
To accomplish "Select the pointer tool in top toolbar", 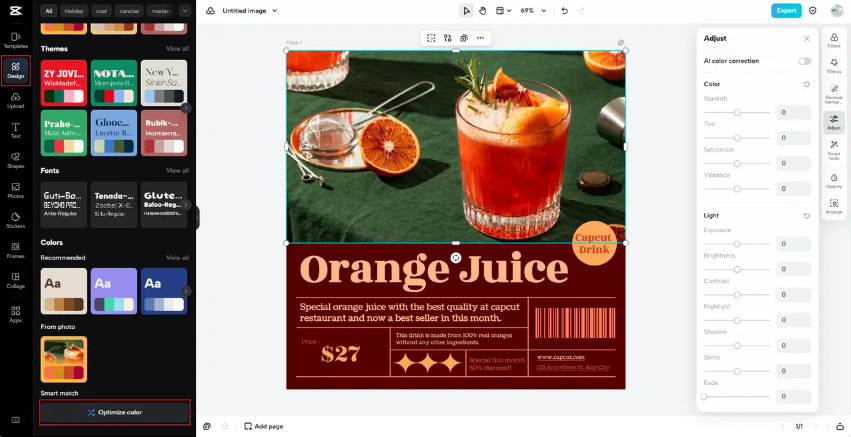I will tap(466, 10).
